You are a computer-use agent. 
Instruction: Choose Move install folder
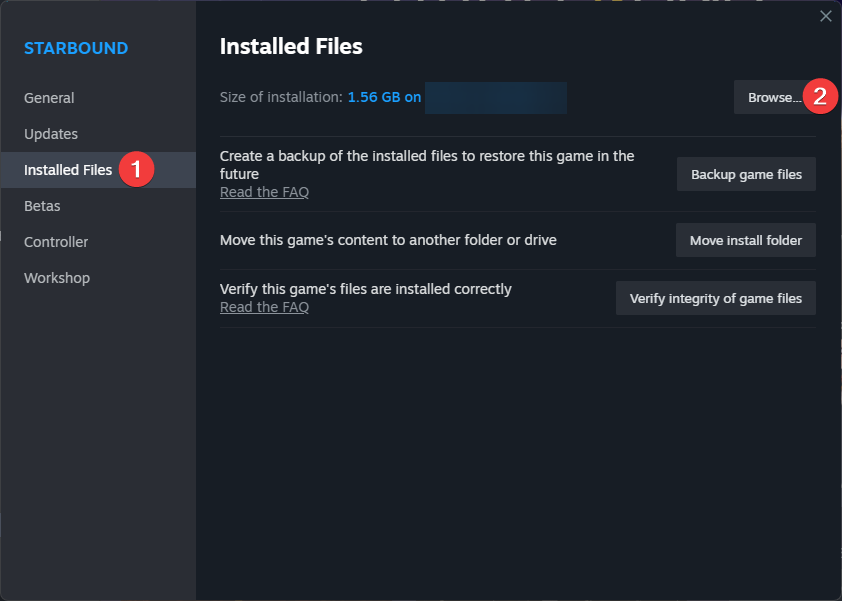746,240
